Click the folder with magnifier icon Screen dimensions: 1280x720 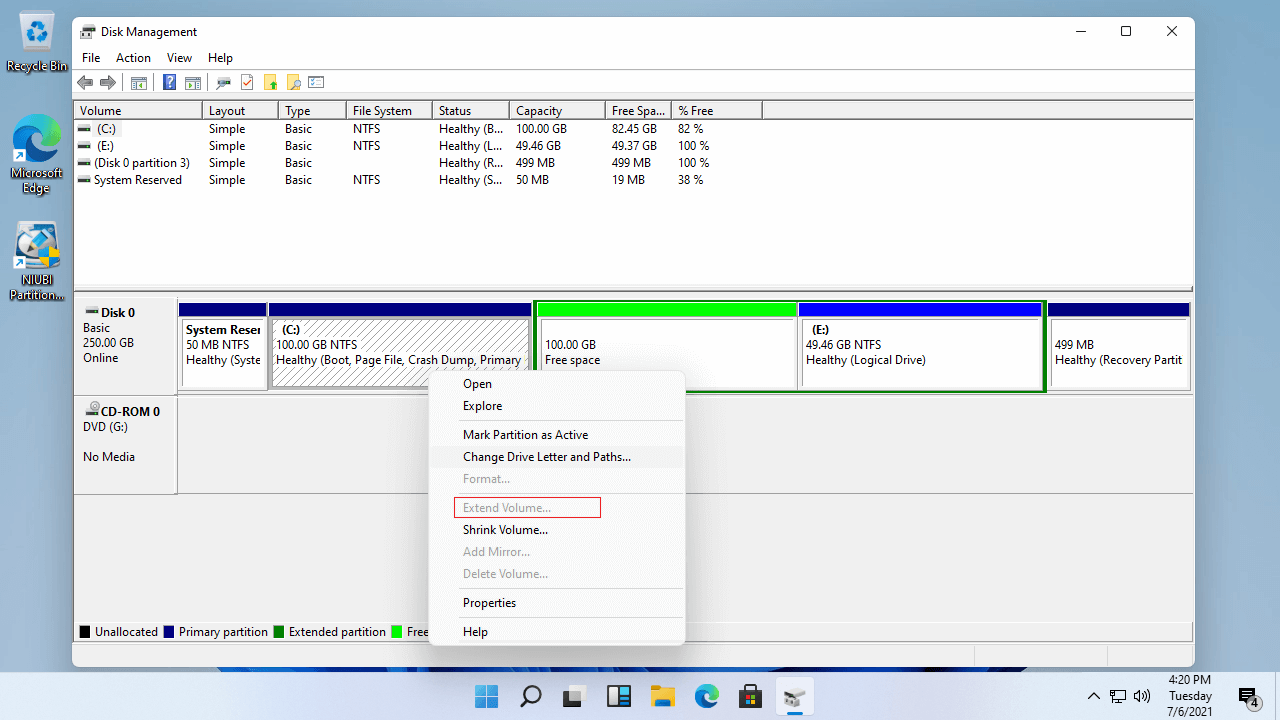click(x=293, y=83)
